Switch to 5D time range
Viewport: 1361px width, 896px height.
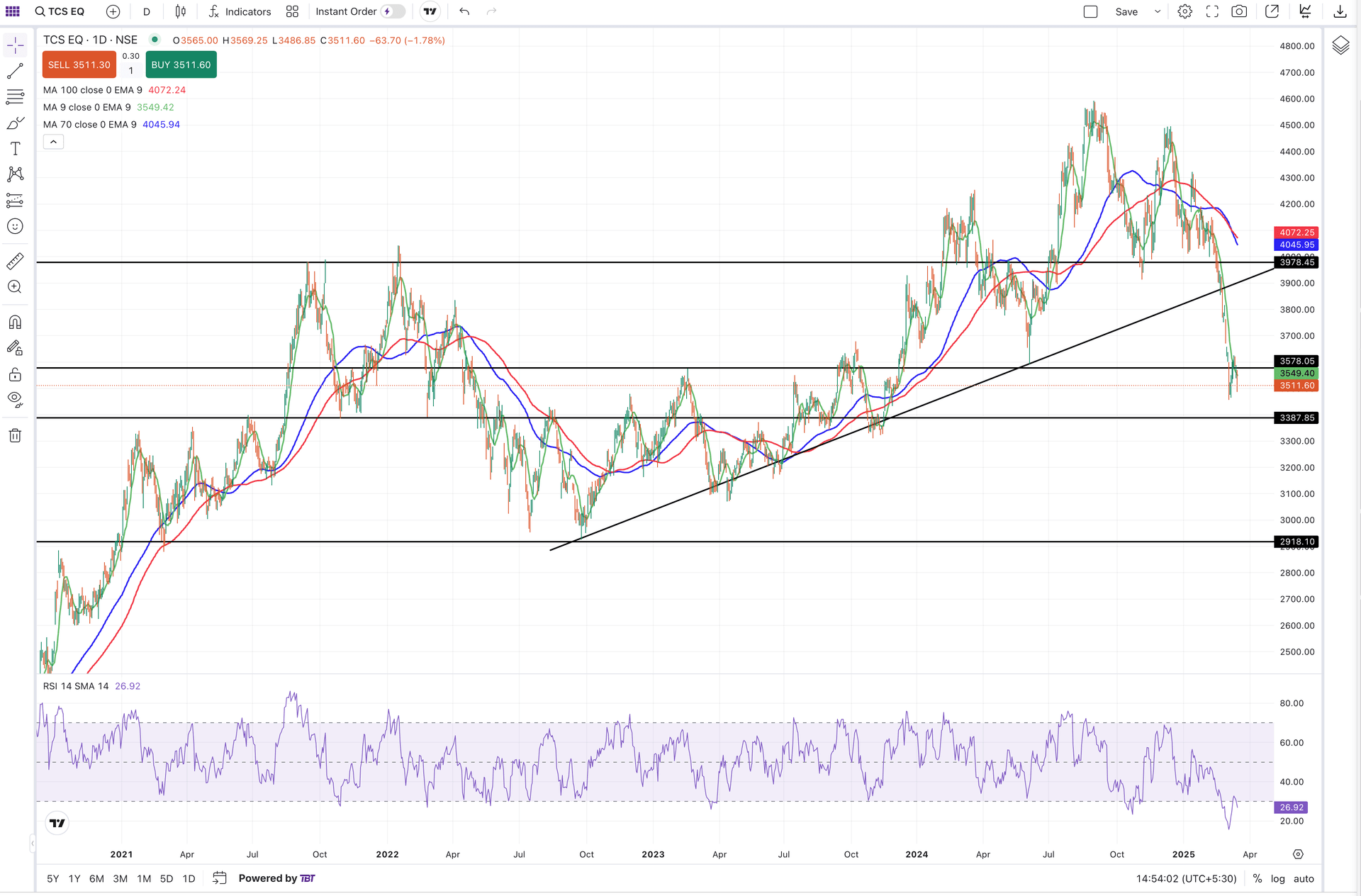(167, 879)
